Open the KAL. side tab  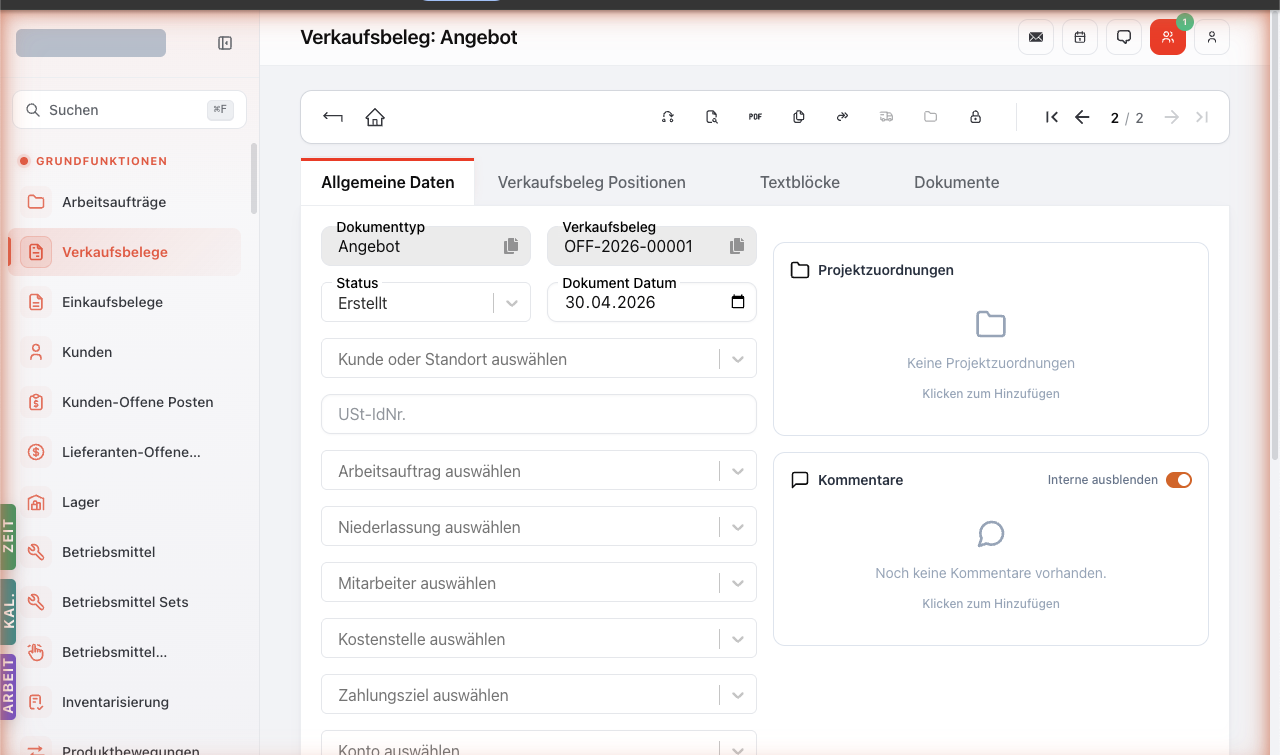(x=8, y=611)
